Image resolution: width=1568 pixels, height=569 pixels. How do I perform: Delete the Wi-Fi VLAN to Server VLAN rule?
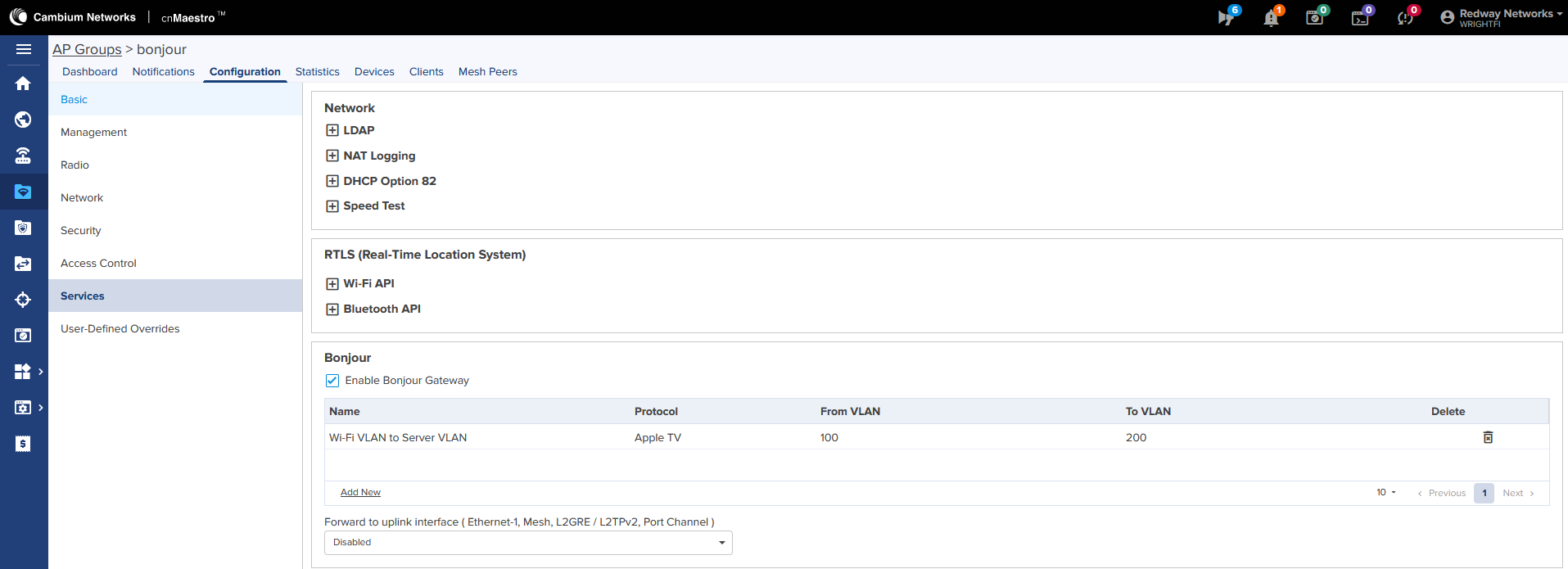1488,437
